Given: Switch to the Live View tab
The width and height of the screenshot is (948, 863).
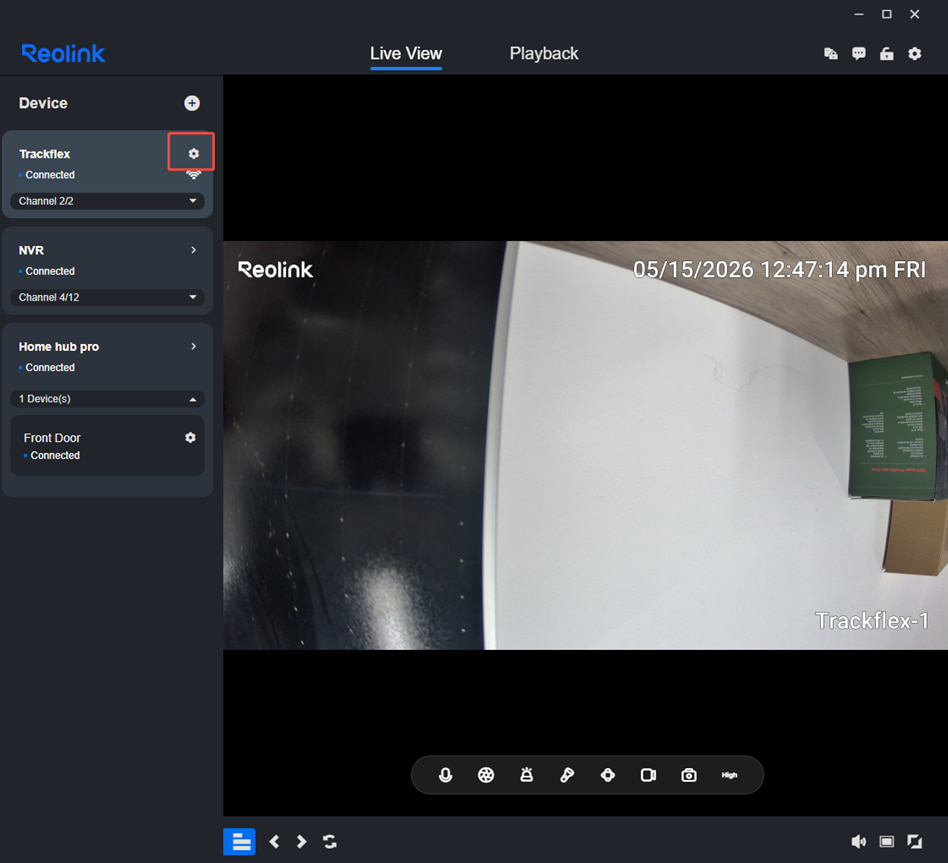Looking at the screenshot, I should pos(406,53).
